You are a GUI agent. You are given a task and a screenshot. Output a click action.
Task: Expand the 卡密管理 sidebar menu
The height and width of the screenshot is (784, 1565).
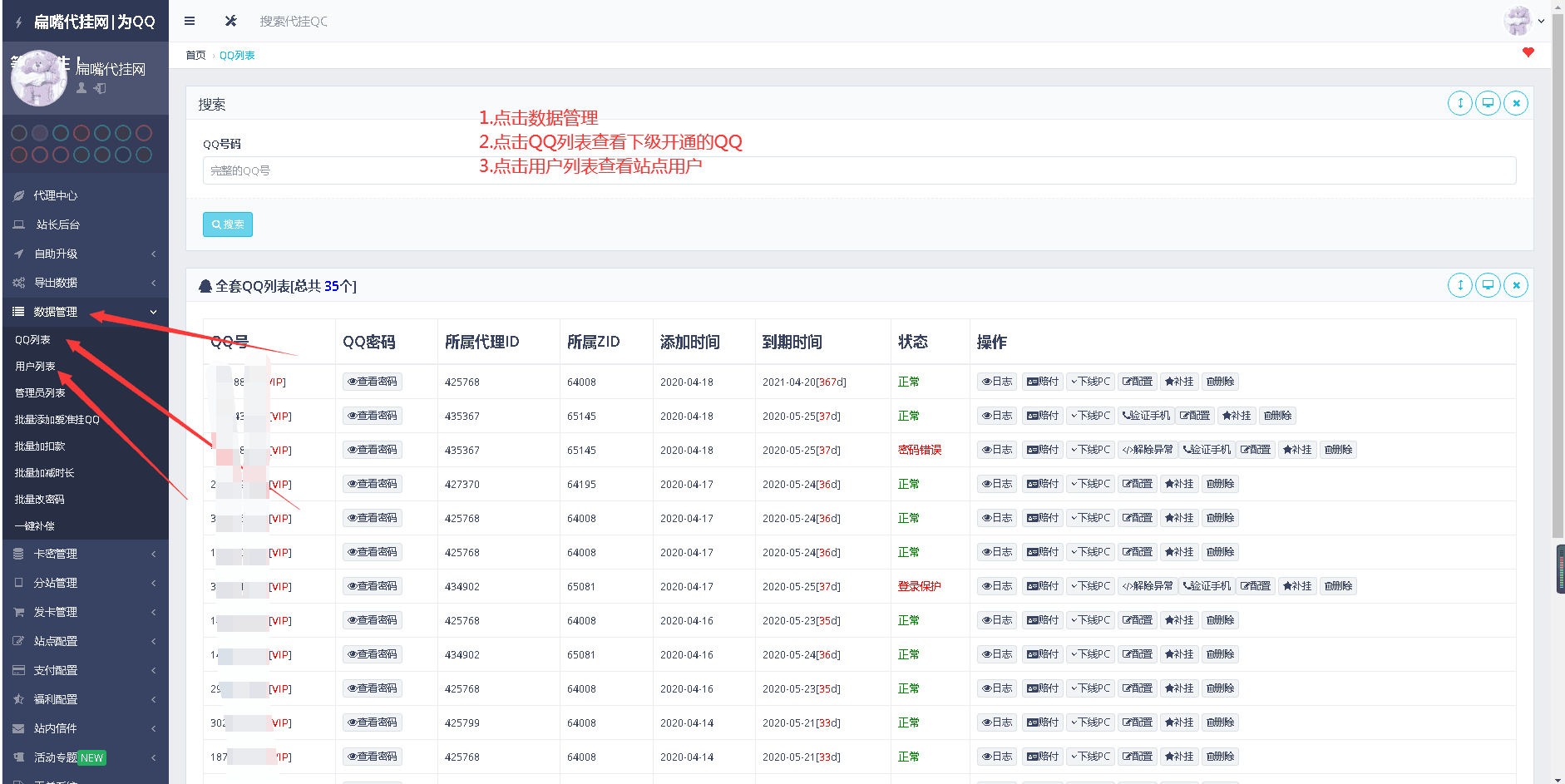tap(85, 554)
